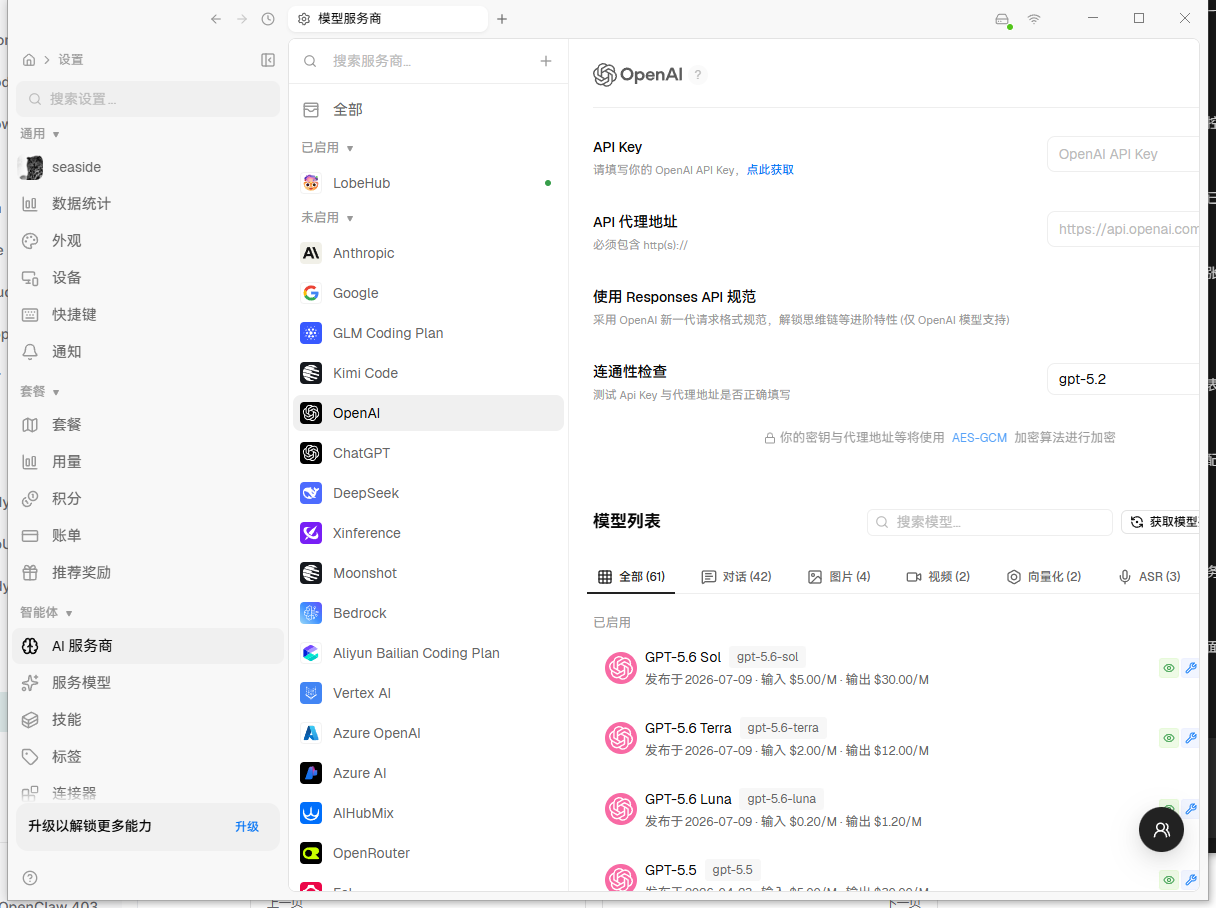
Task: Open help icon at sidebar bottom
Action: [30, 878]
